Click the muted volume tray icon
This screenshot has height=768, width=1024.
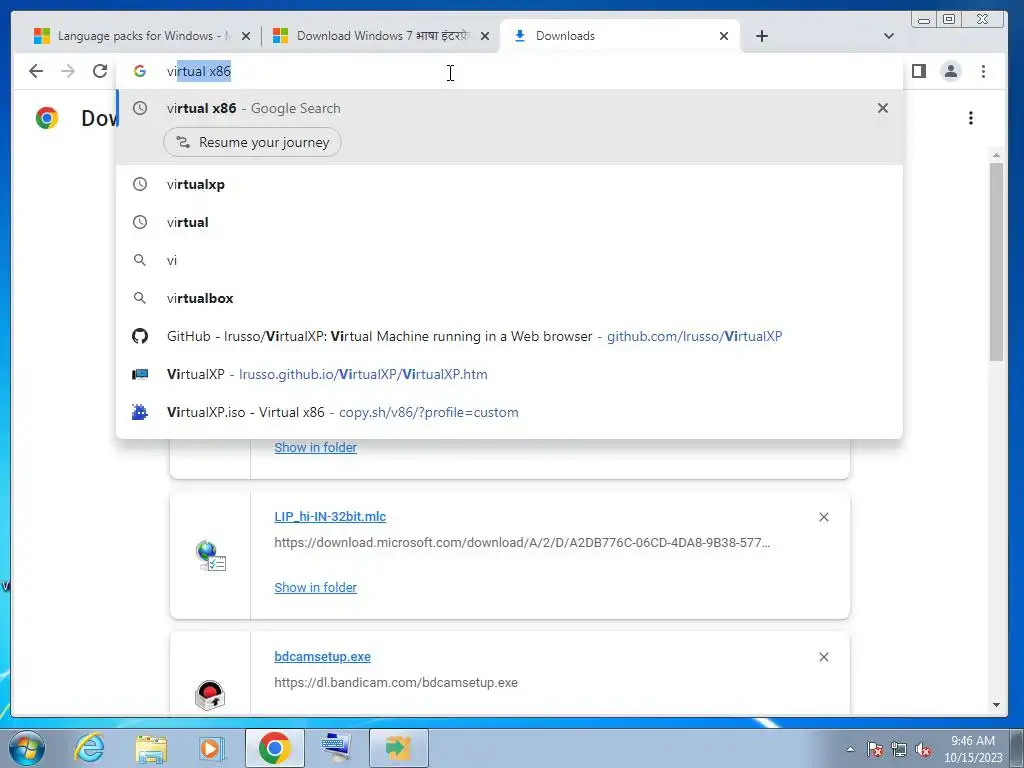coord(923,749)
